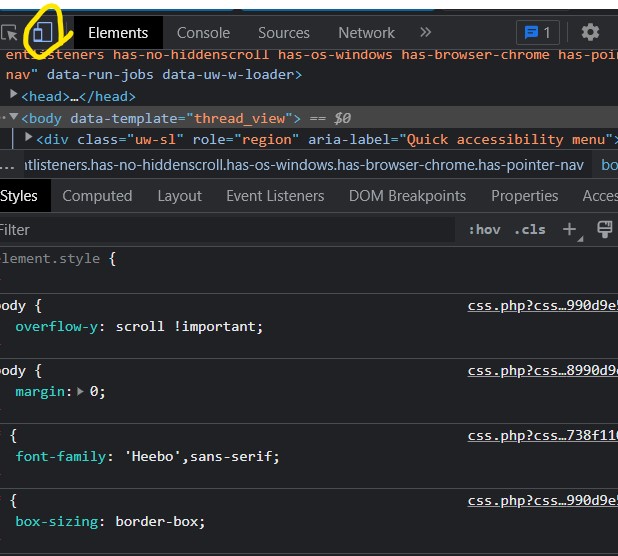Collapse the body element node
This screenshot has height=556, width=618.
pos(14,118)
